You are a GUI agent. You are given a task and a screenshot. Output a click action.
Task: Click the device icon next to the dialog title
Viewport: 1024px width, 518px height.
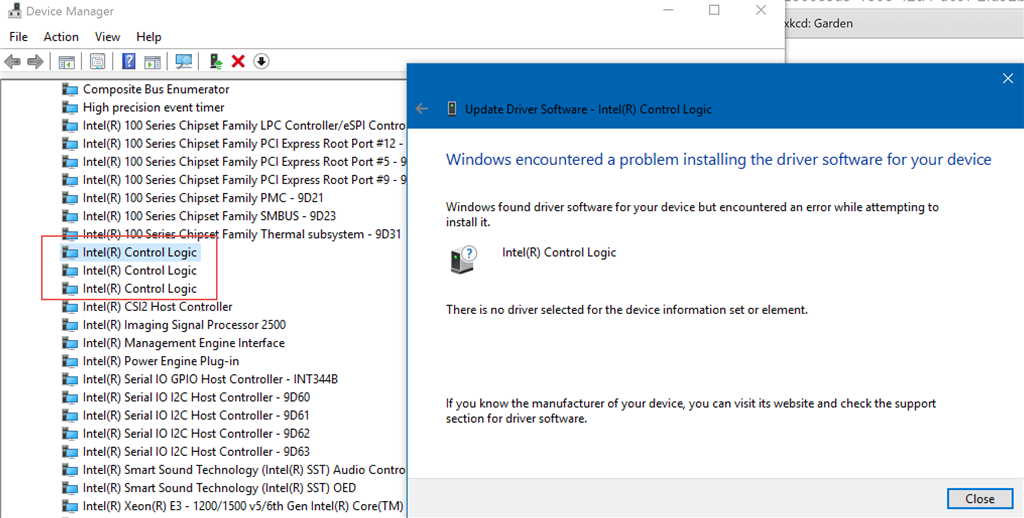coord(451,109)
